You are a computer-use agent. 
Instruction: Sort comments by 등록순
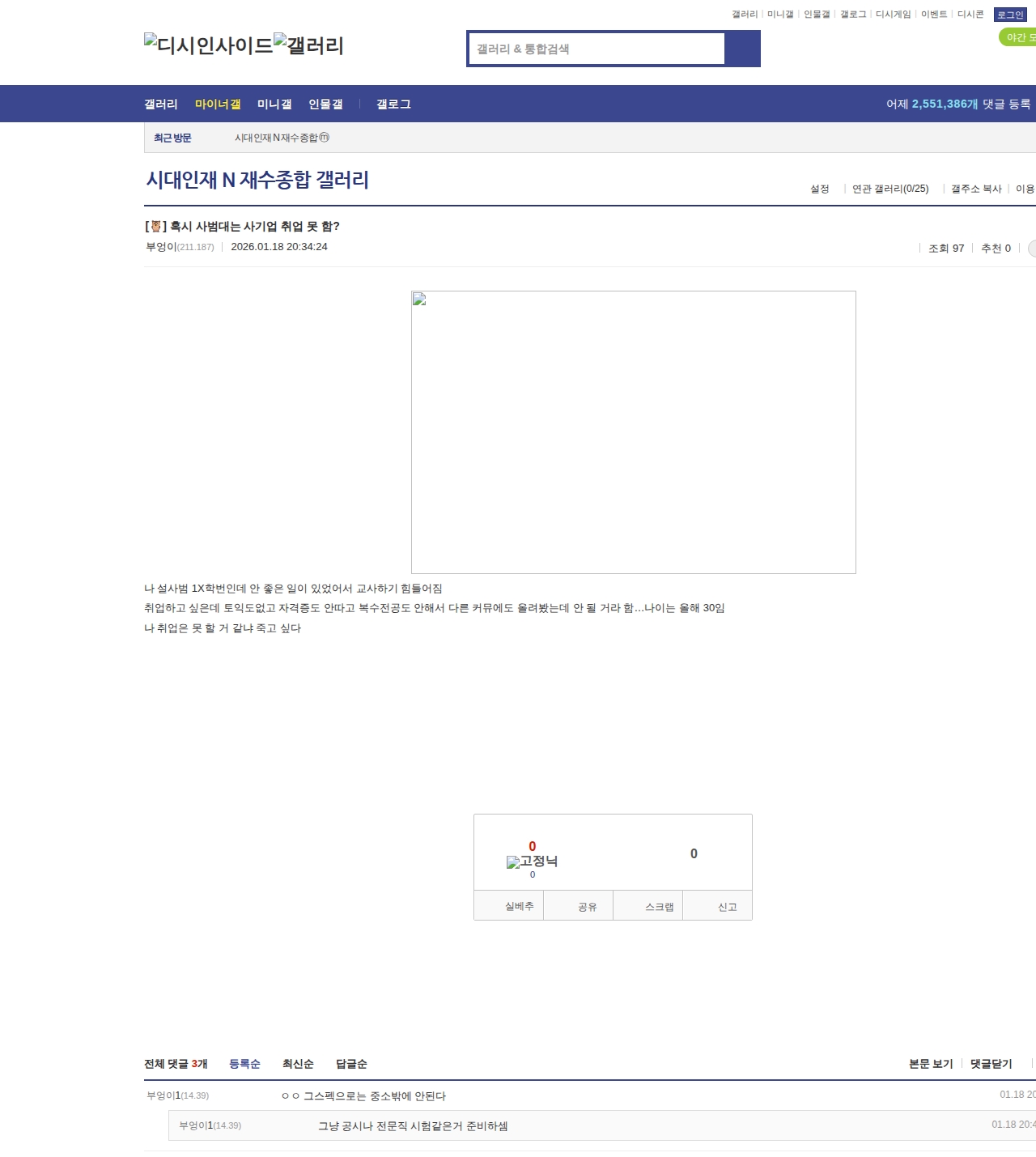tap(244, 1064)
